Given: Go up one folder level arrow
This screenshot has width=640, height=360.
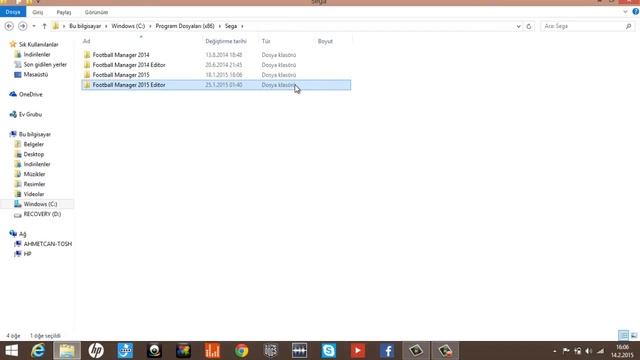Looking at the screenshot, I should tap(44, 26).
